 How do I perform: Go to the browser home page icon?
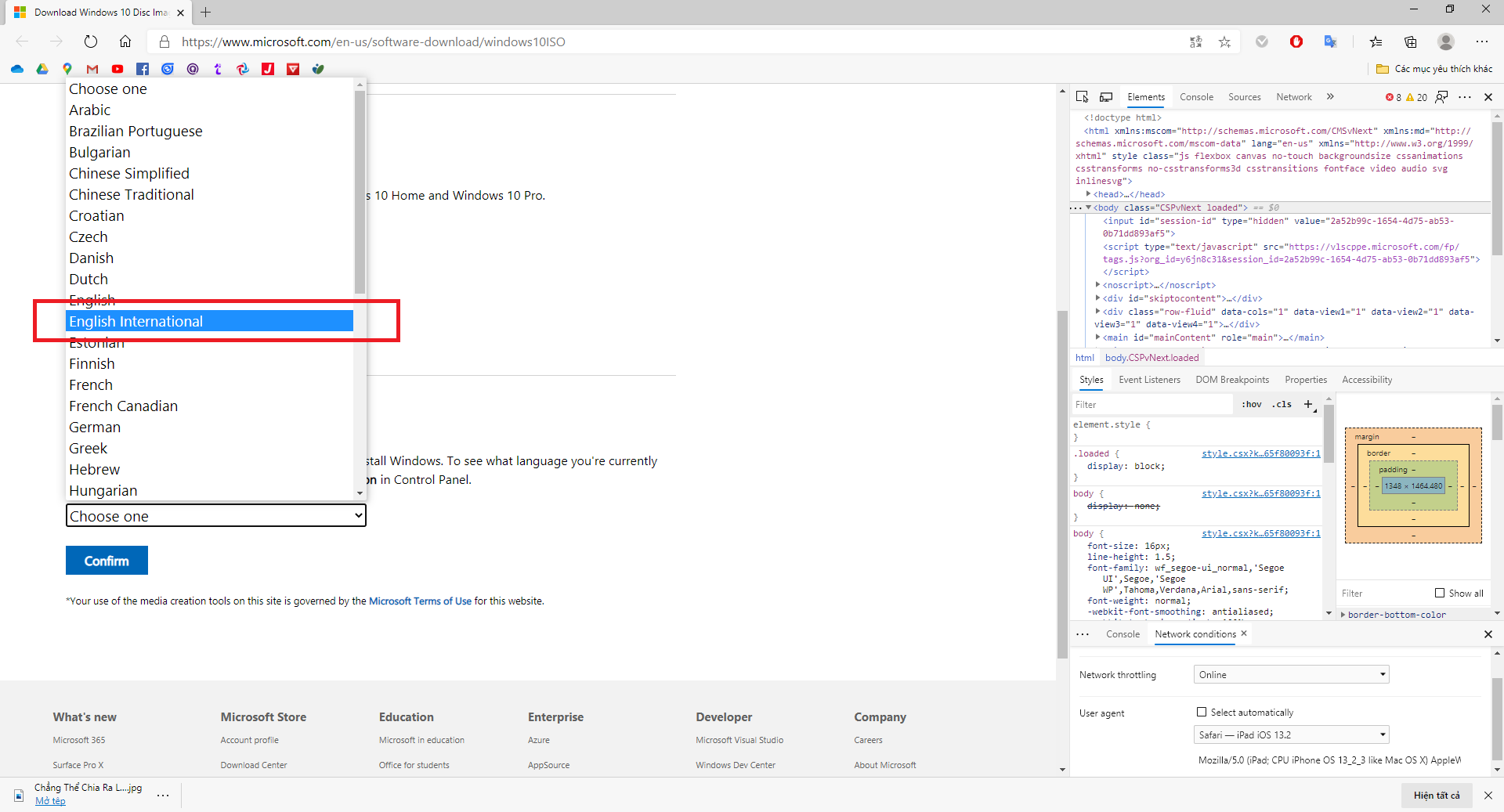(125, 42)
